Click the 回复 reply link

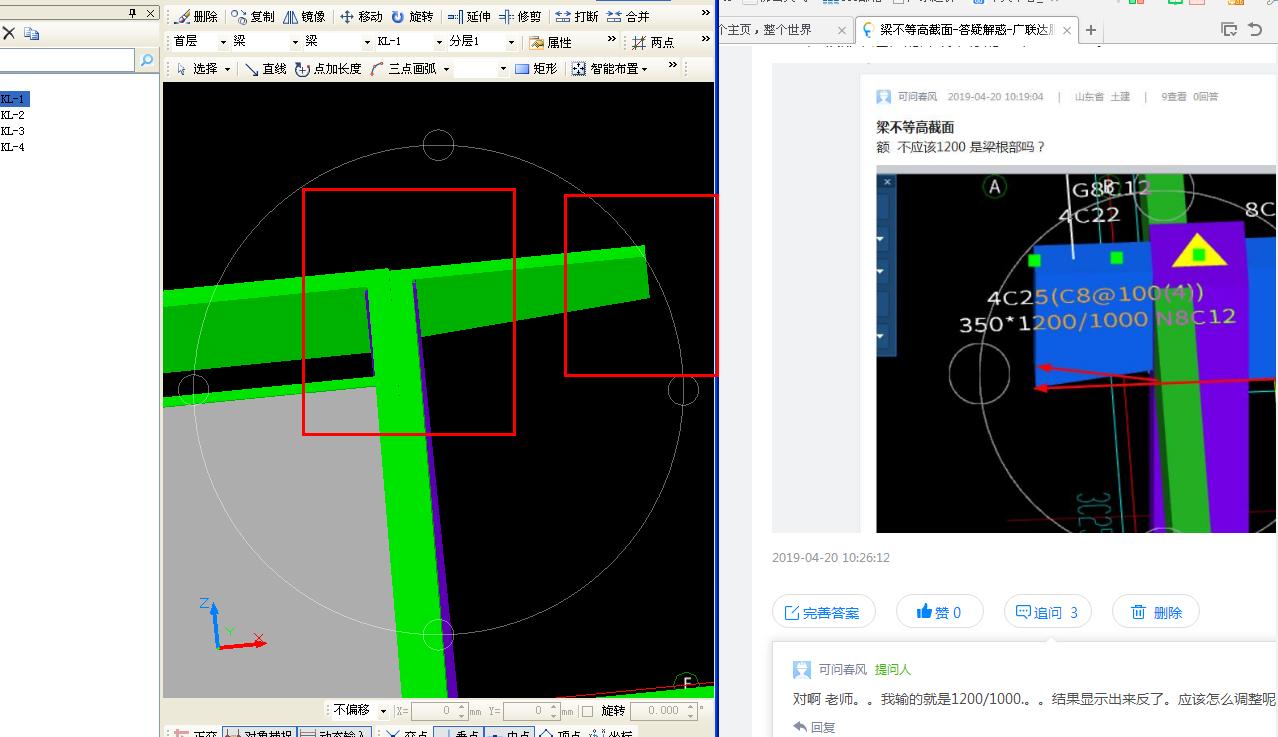coord(814,727)
